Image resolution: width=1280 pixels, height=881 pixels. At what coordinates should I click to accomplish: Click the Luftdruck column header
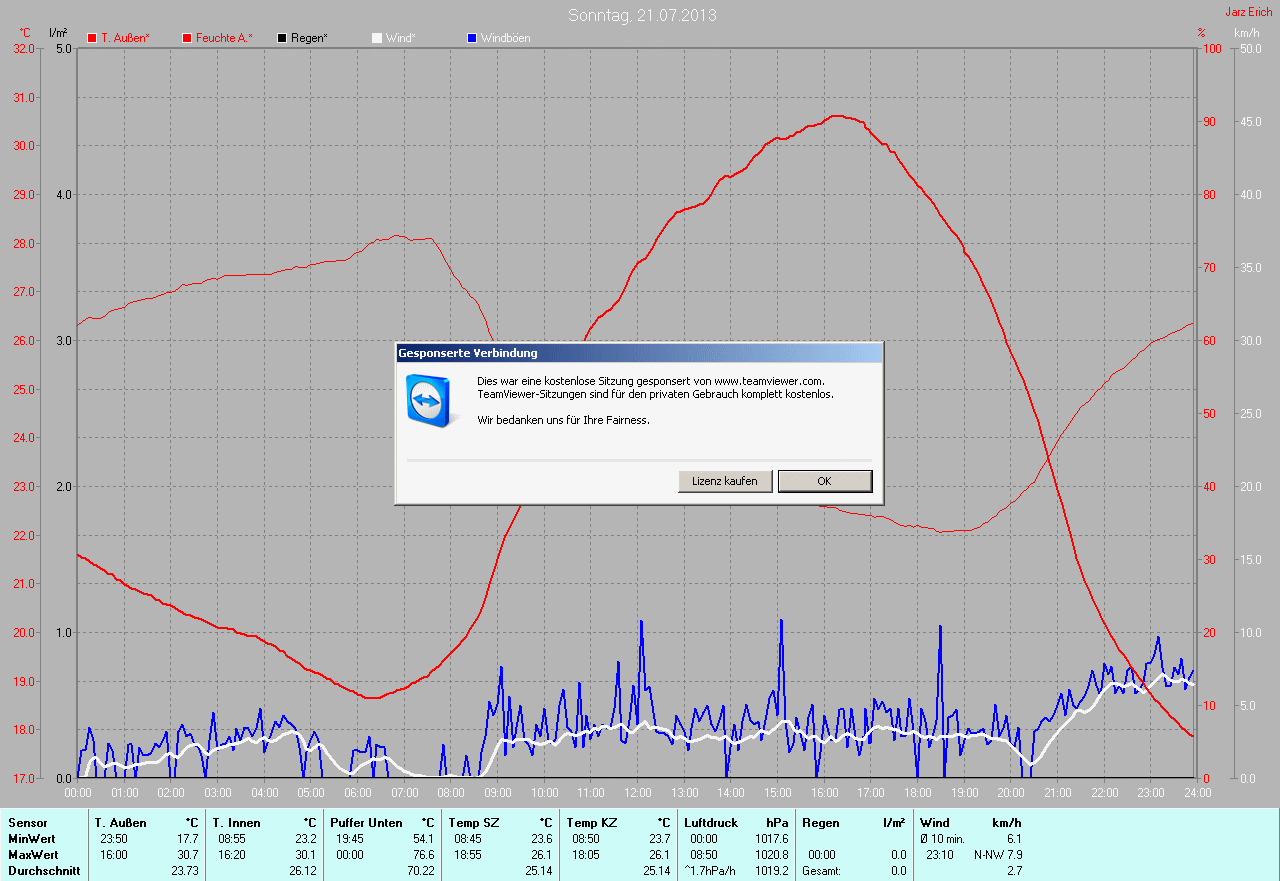tap(711, 823)
